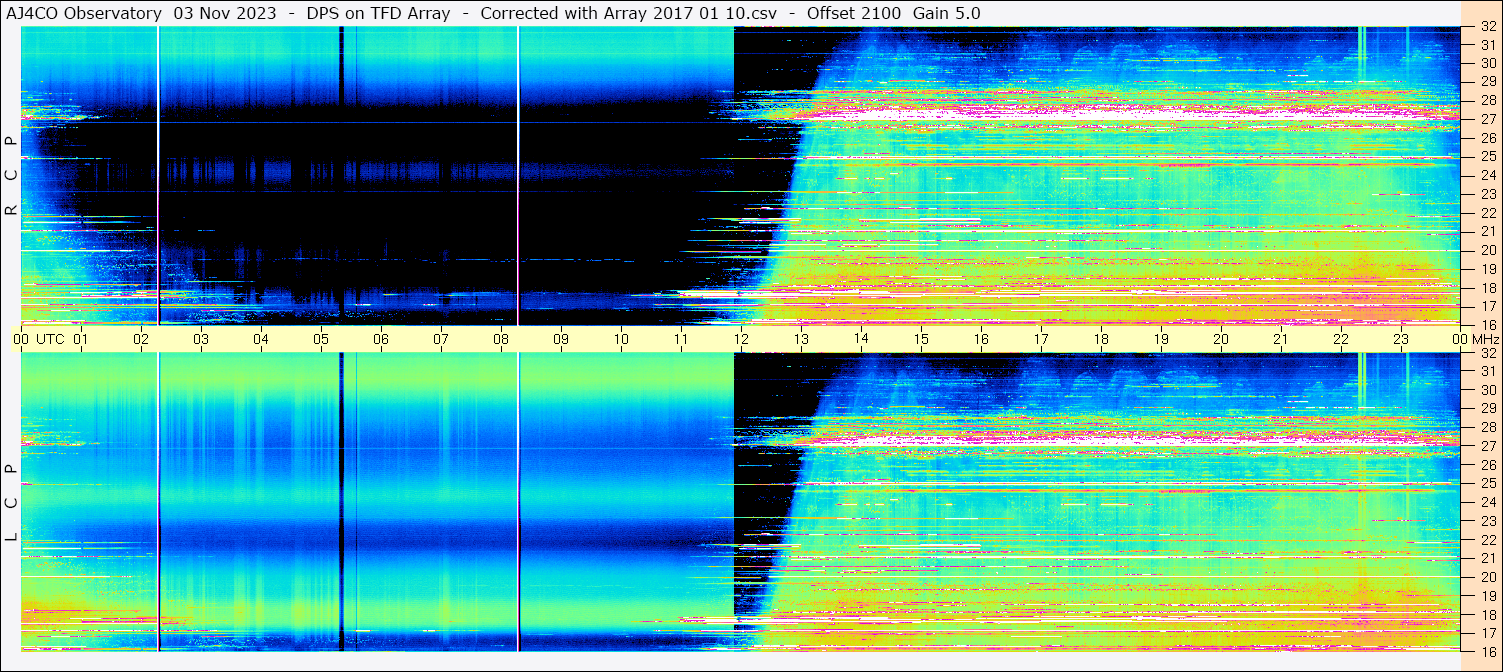Click the 01 hour tick label

(81, 339)
